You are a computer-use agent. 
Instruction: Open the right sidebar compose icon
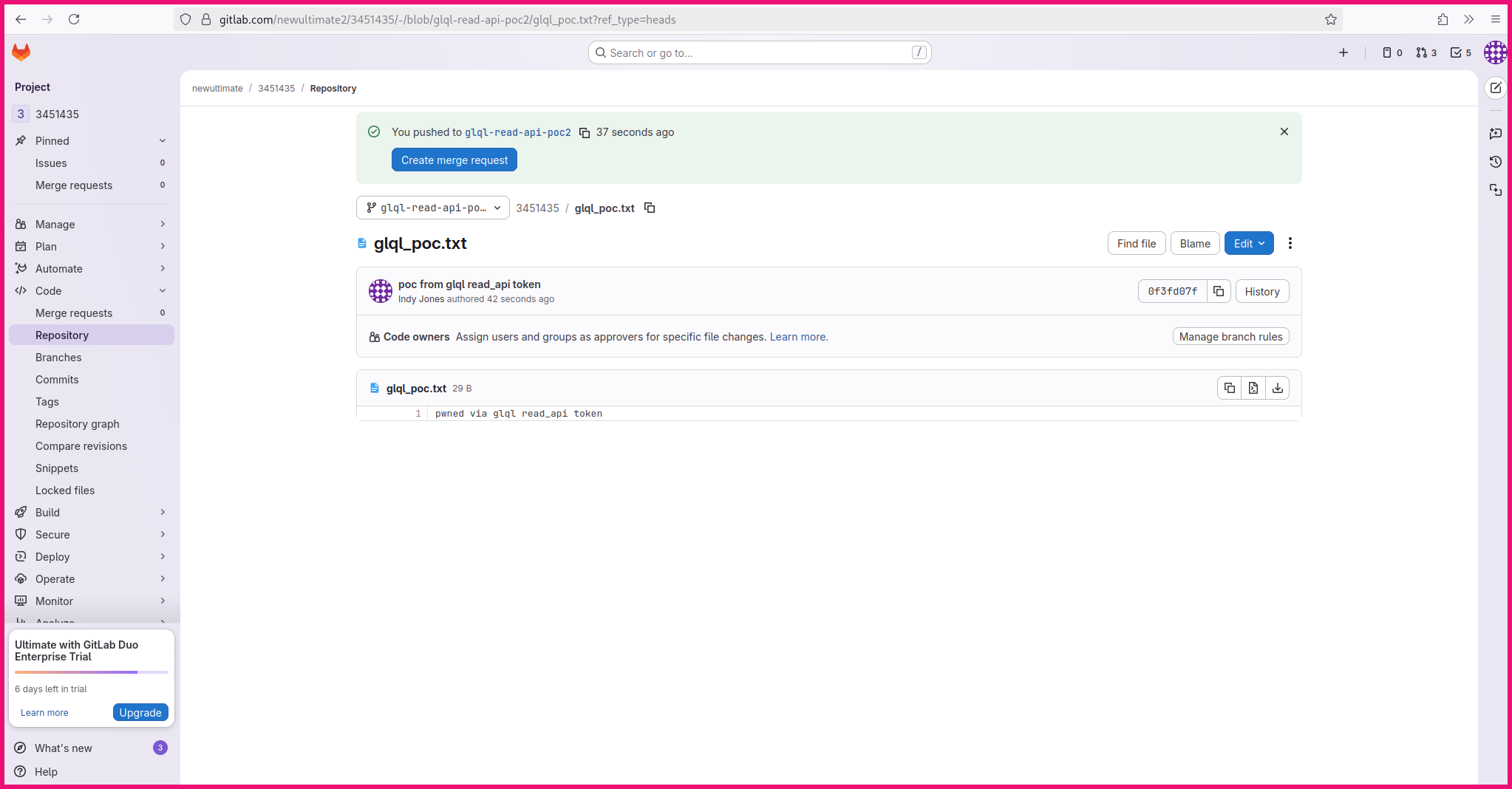pos(1496,88)
